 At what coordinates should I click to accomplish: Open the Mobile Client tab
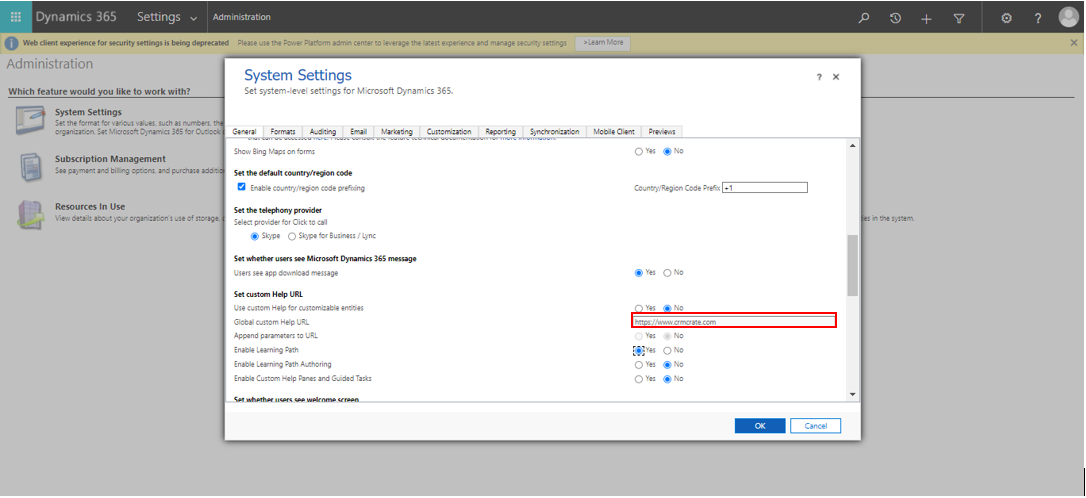pyautogui.click(x=614, y=132)
